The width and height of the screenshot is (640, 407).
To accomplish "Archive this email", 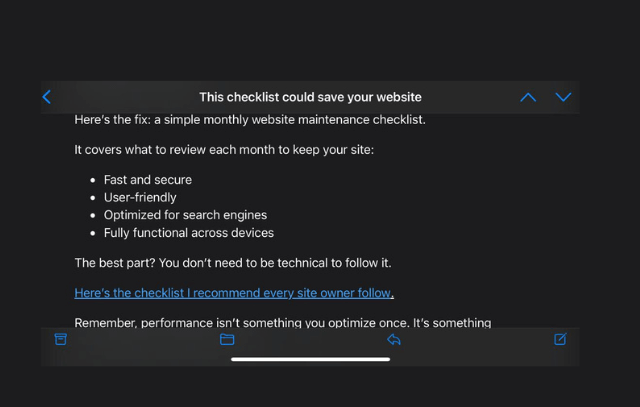I will click(61, 340).
